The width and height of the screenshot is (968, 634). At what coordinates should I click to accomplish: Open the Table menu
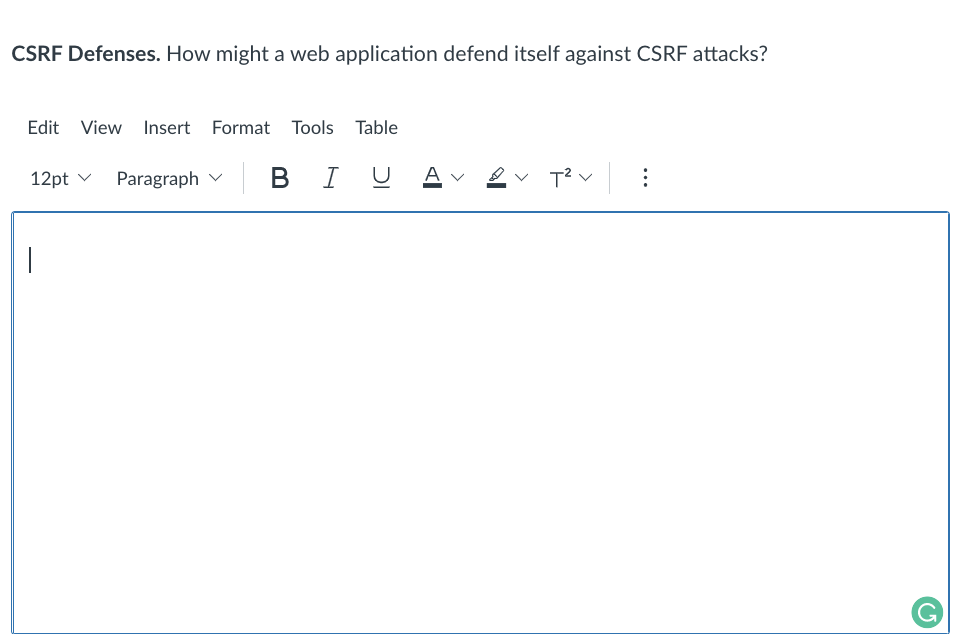[x=376, y=127]
